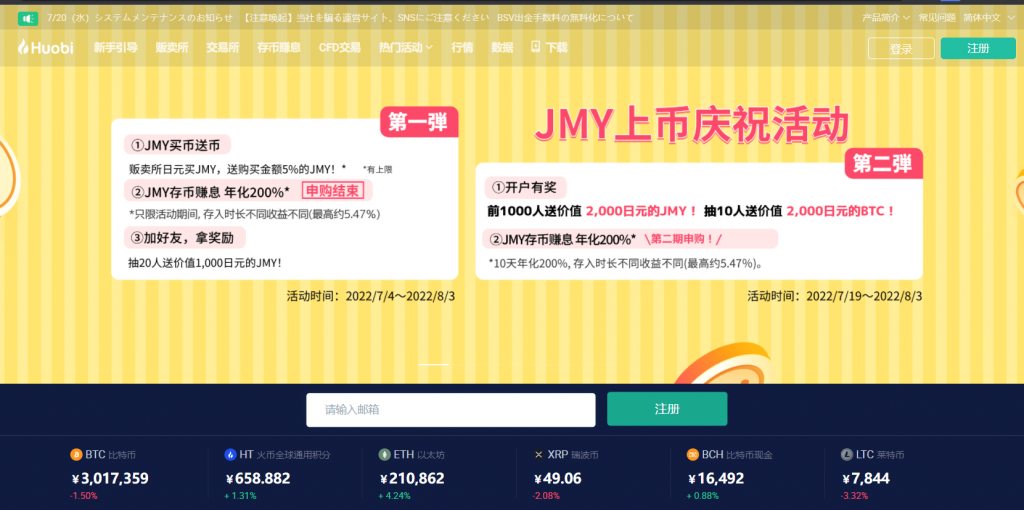Click the green 注册 button in header
Screen dimensions: 1024x510
click(x=978, y=48)
